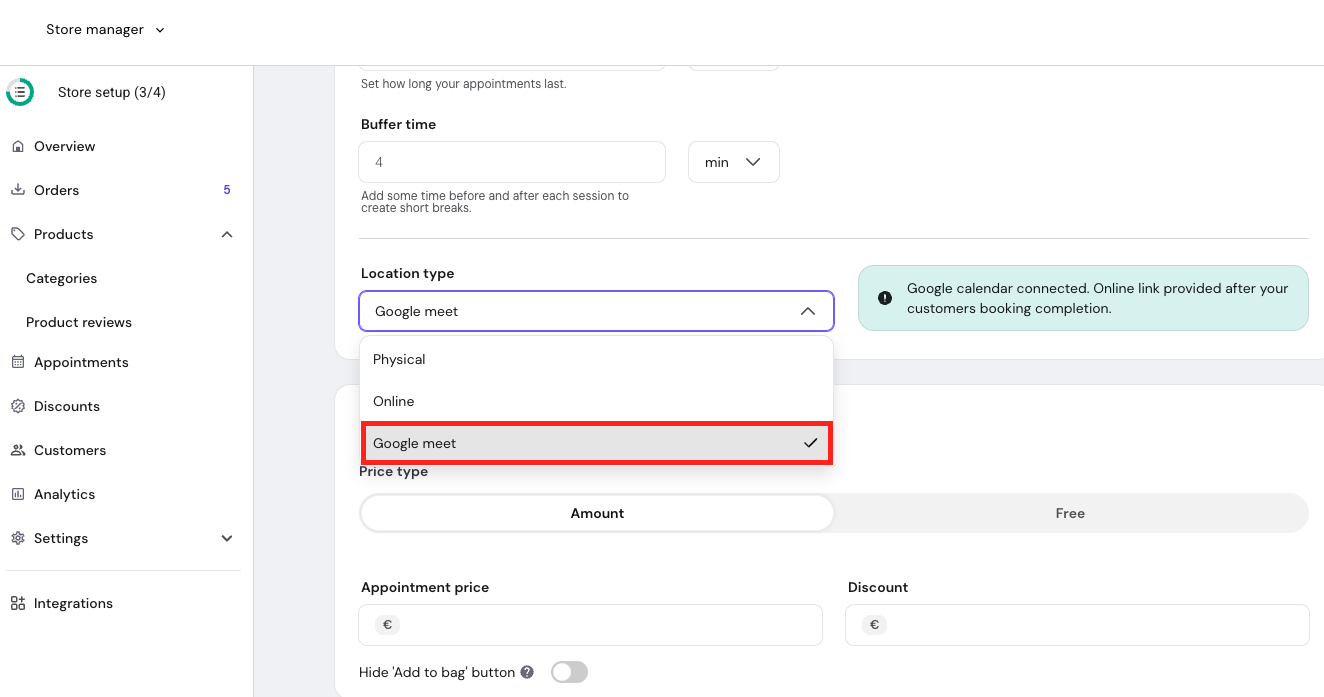Collapse the Location type dropdown
The height and width of the screenshot is (697, 1324).
point(808,311)
